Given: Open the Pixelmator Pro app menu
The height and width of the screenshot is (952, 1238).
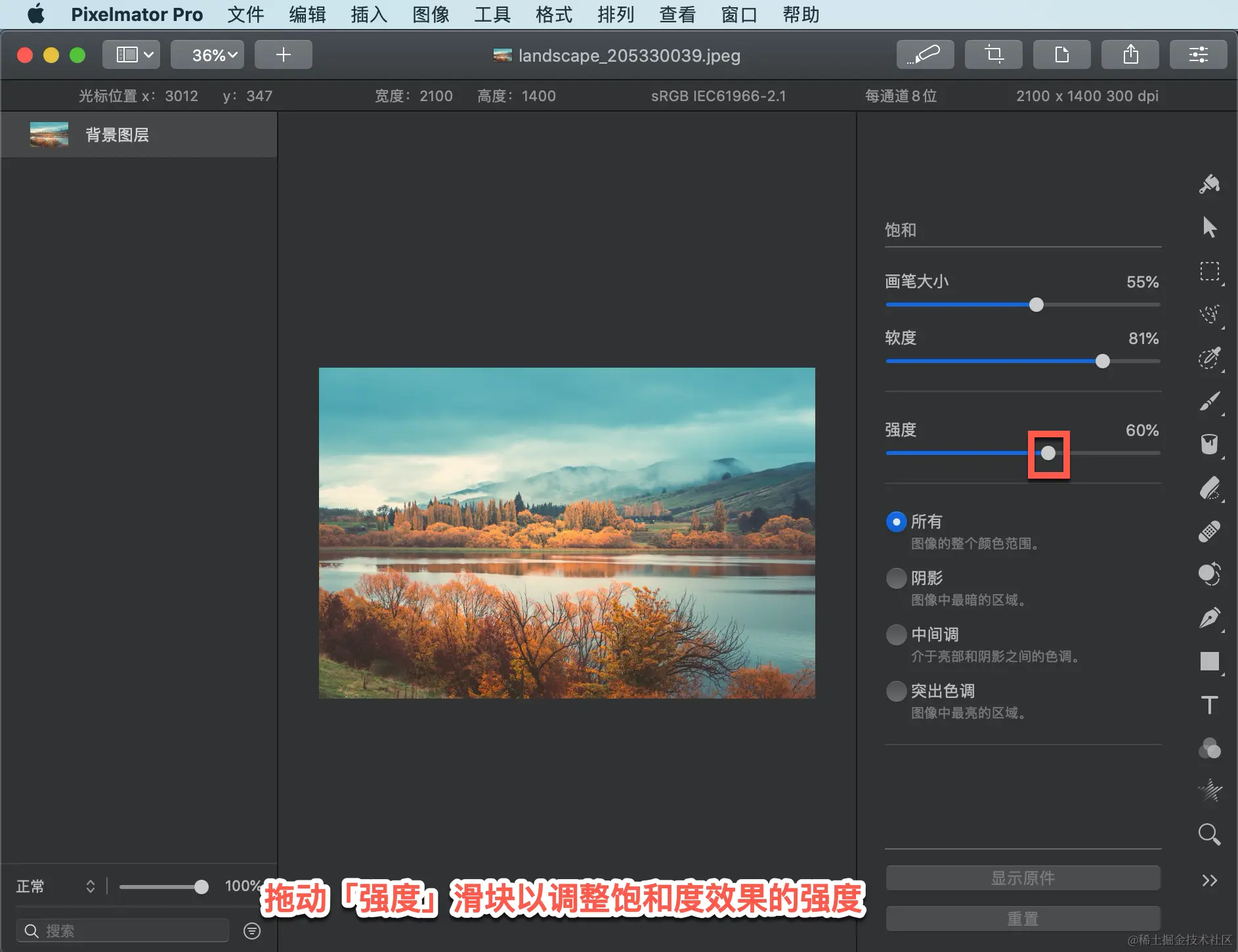Looking at the screenshot, I should pyautogui.click(x=137, y=14).
